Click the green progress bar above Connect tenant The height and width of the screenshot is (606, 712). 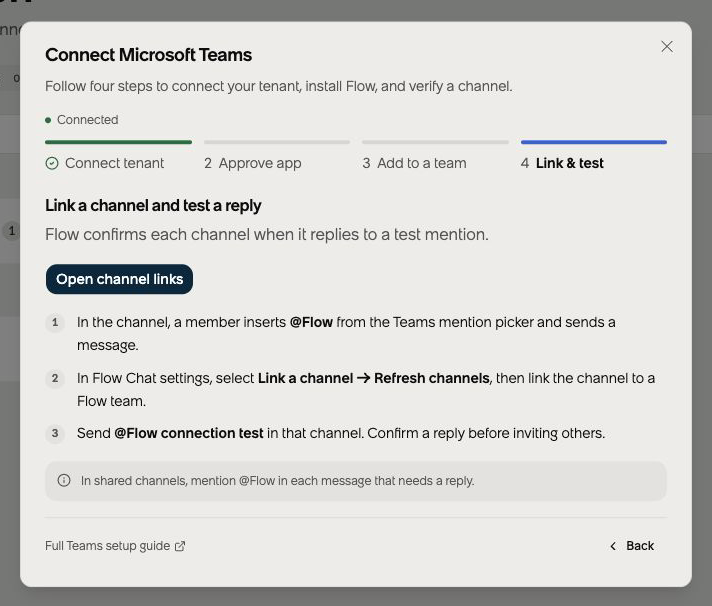[x=119, y=142]
